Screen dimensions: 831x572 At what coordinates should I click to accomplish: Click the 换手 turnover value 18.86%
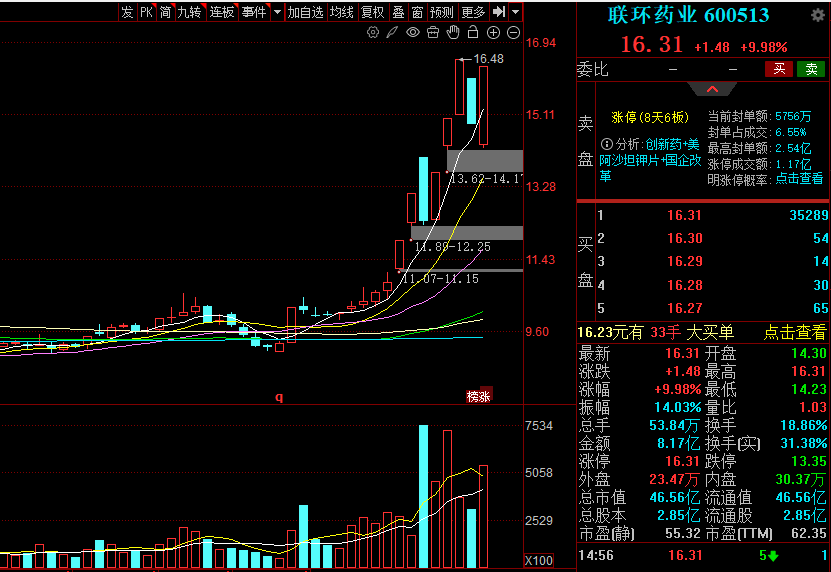(x=803, y=425)
